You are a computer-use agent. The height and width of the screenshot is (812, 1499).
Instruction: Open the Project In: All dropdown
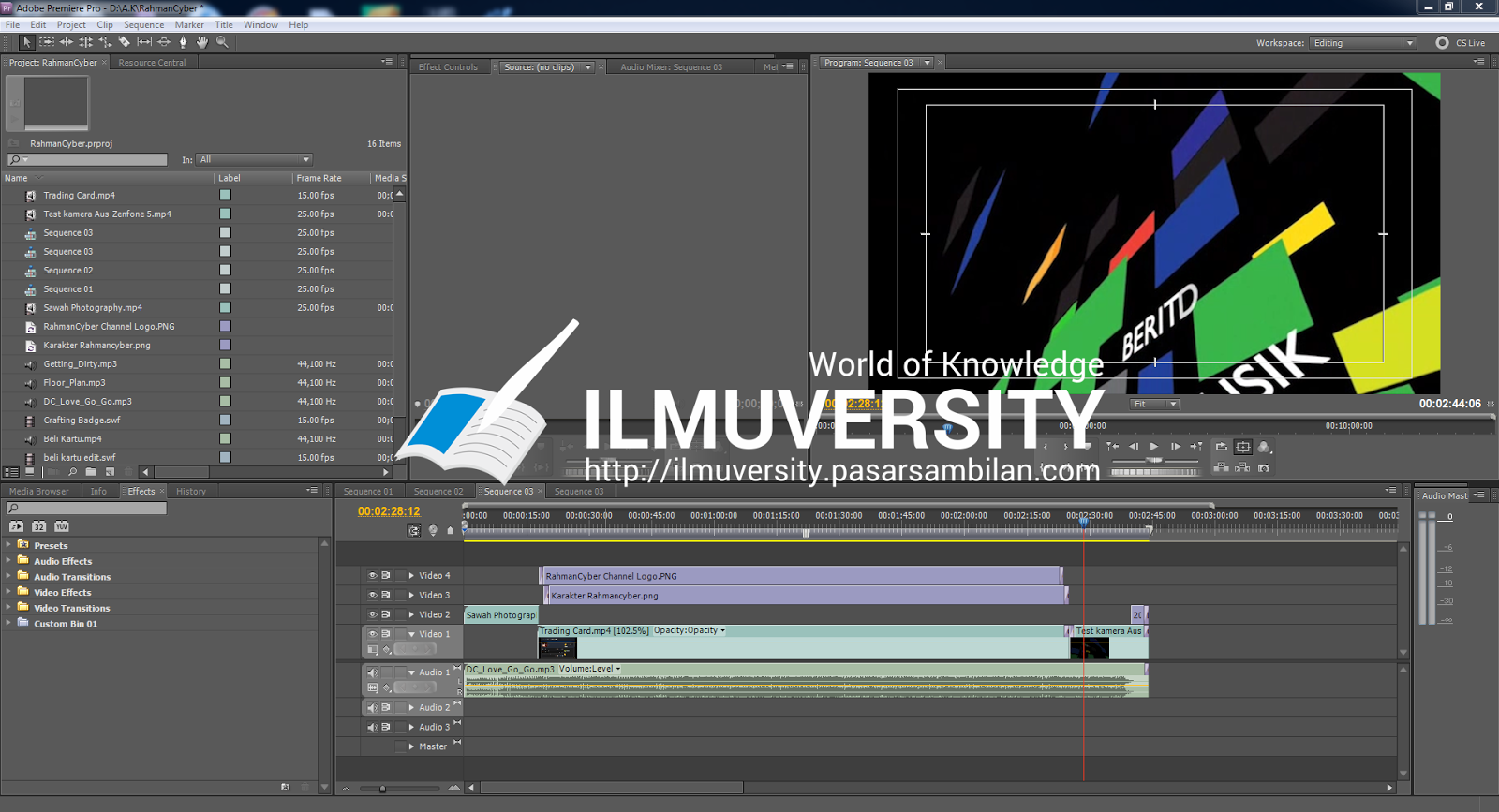[x=253, y=159]
